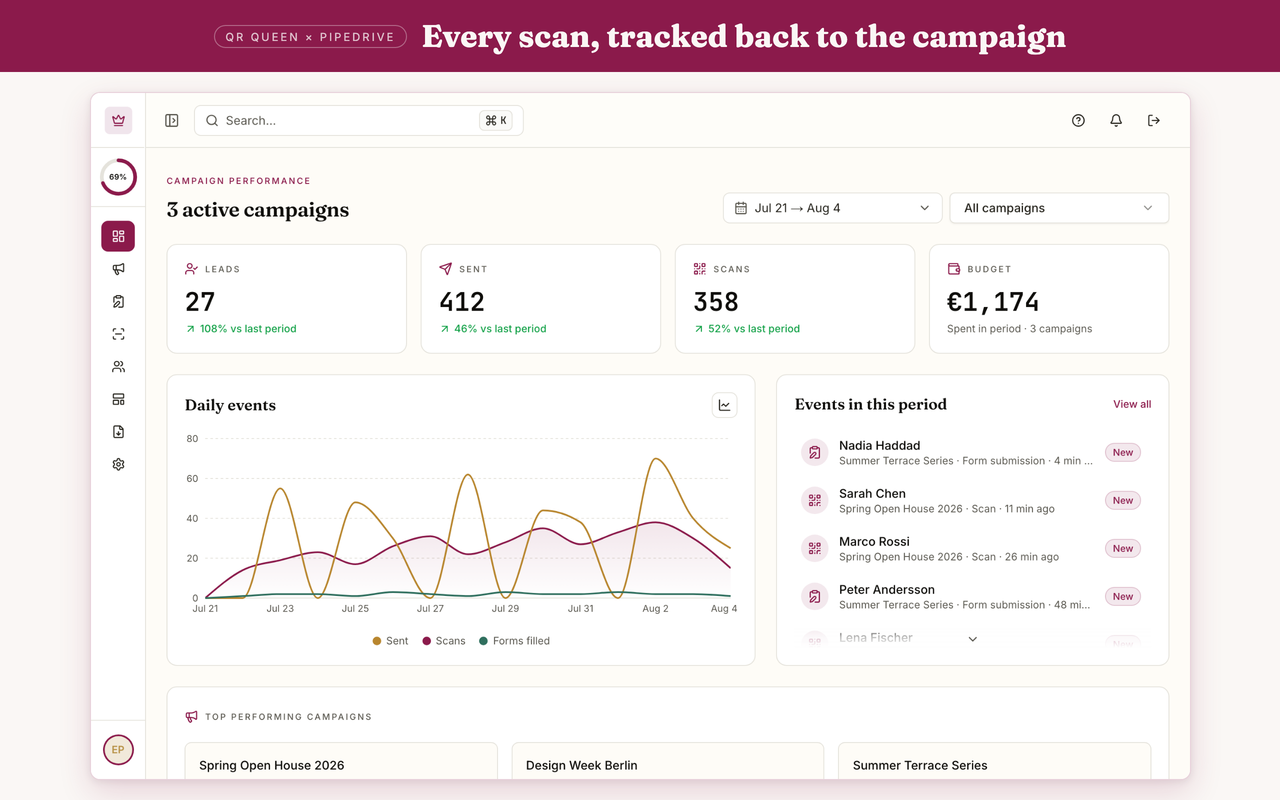
Task: Open the notifications bell icon
Action: pos(1116,120)
